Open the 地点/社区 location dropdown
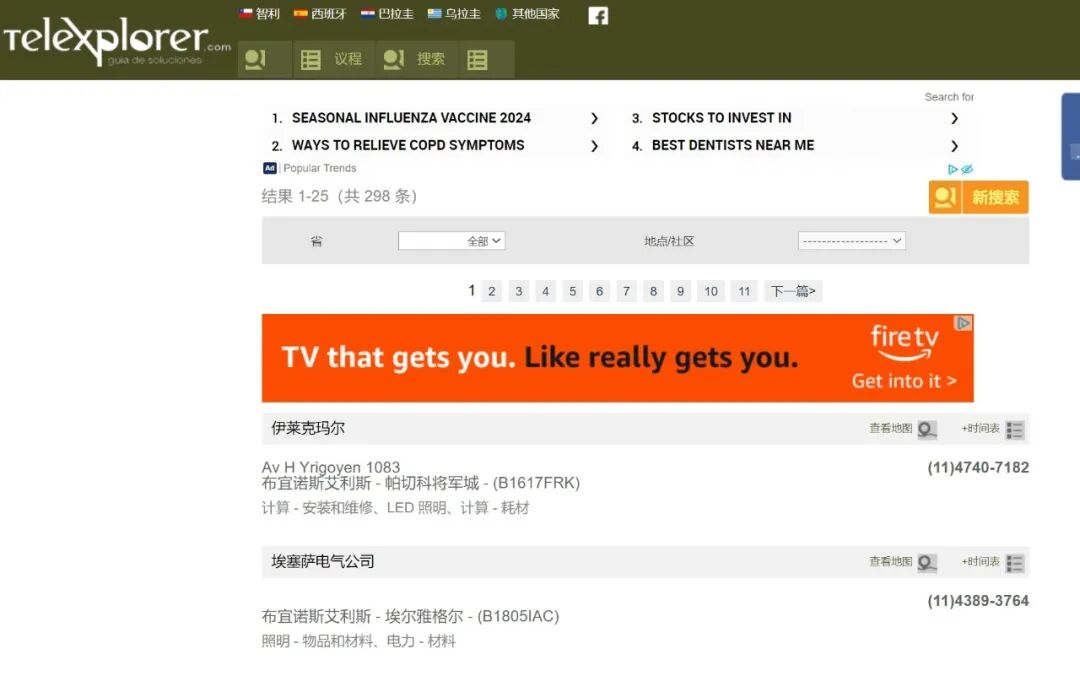The width and height of the screenshot is (1080, 676). click(x=851, y=240)
